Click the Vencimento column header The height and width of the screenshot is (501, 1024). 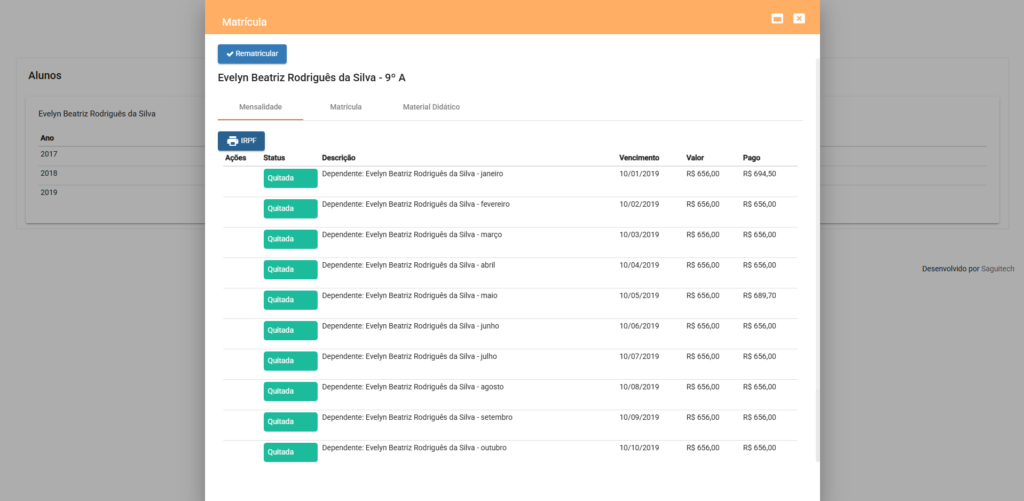pyautogui.click(x=639, y=158)
